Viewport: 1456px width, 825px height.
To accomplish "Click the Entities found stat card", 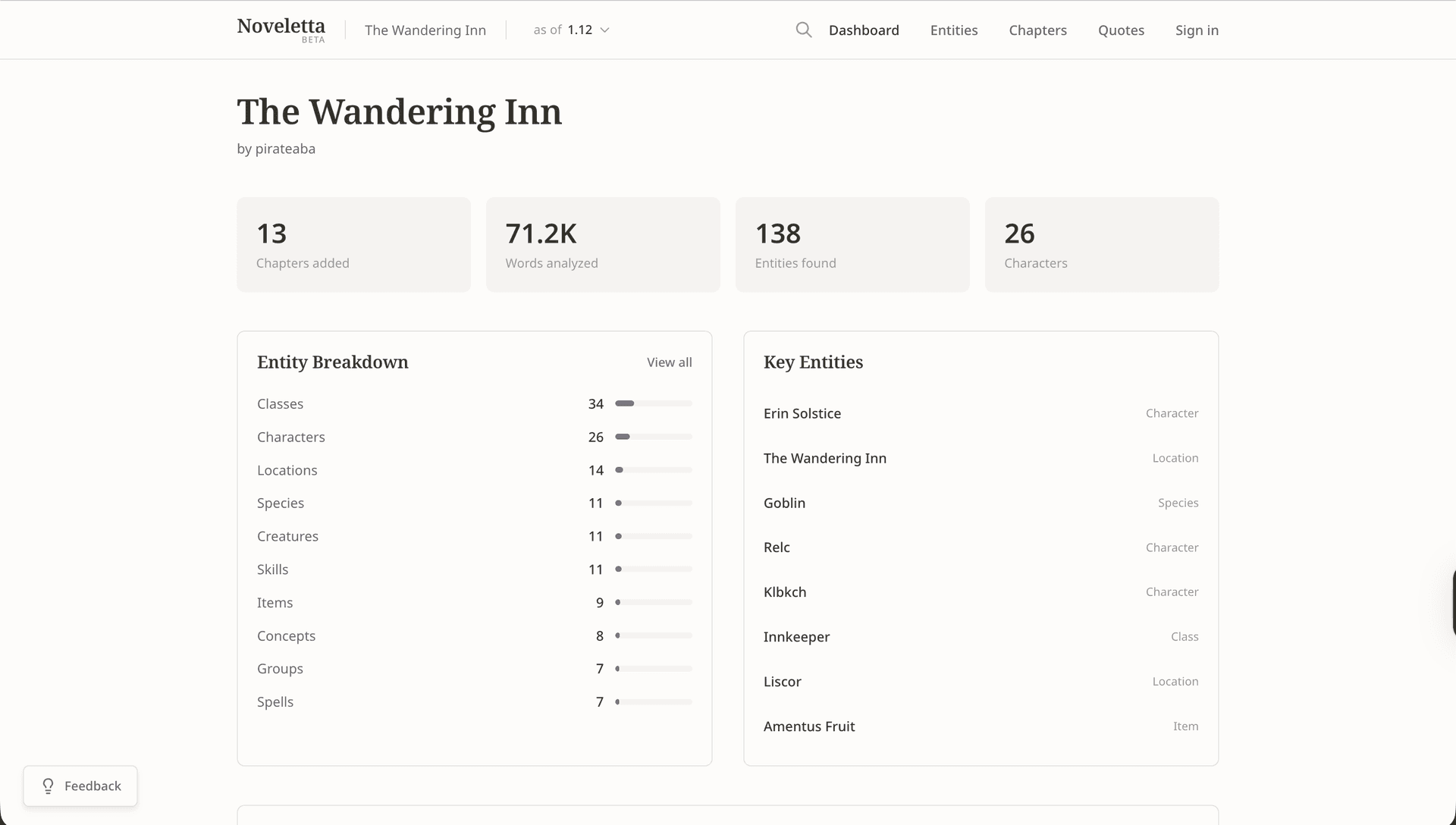I will click(852, 245).
